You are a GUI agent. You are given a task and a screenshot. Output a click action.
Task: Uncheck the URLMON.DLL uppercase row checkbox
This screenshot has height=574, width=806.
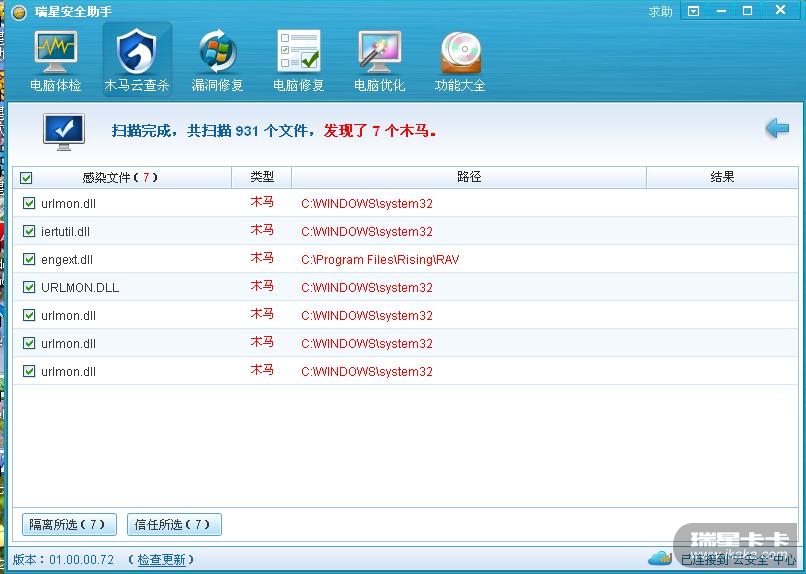tap(29, 287)
